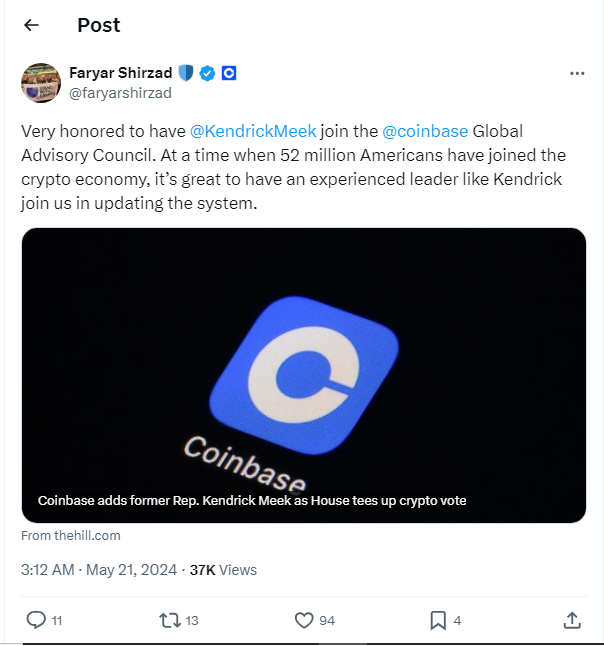Bookmark this post
The image size is (604, 646).
point(437,620)
